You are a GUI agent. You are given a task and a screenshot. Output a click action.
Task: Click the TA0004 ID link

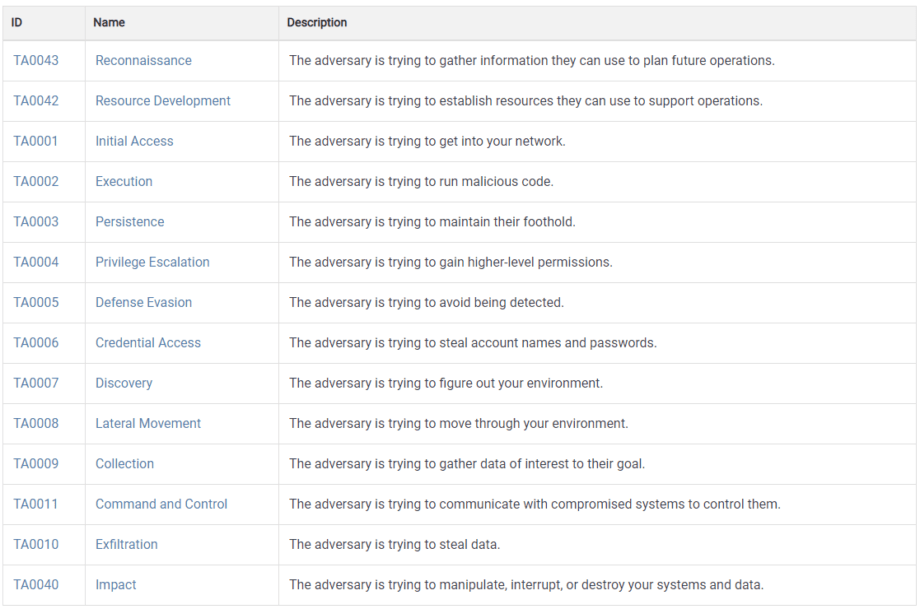click(x=36, y=262)
